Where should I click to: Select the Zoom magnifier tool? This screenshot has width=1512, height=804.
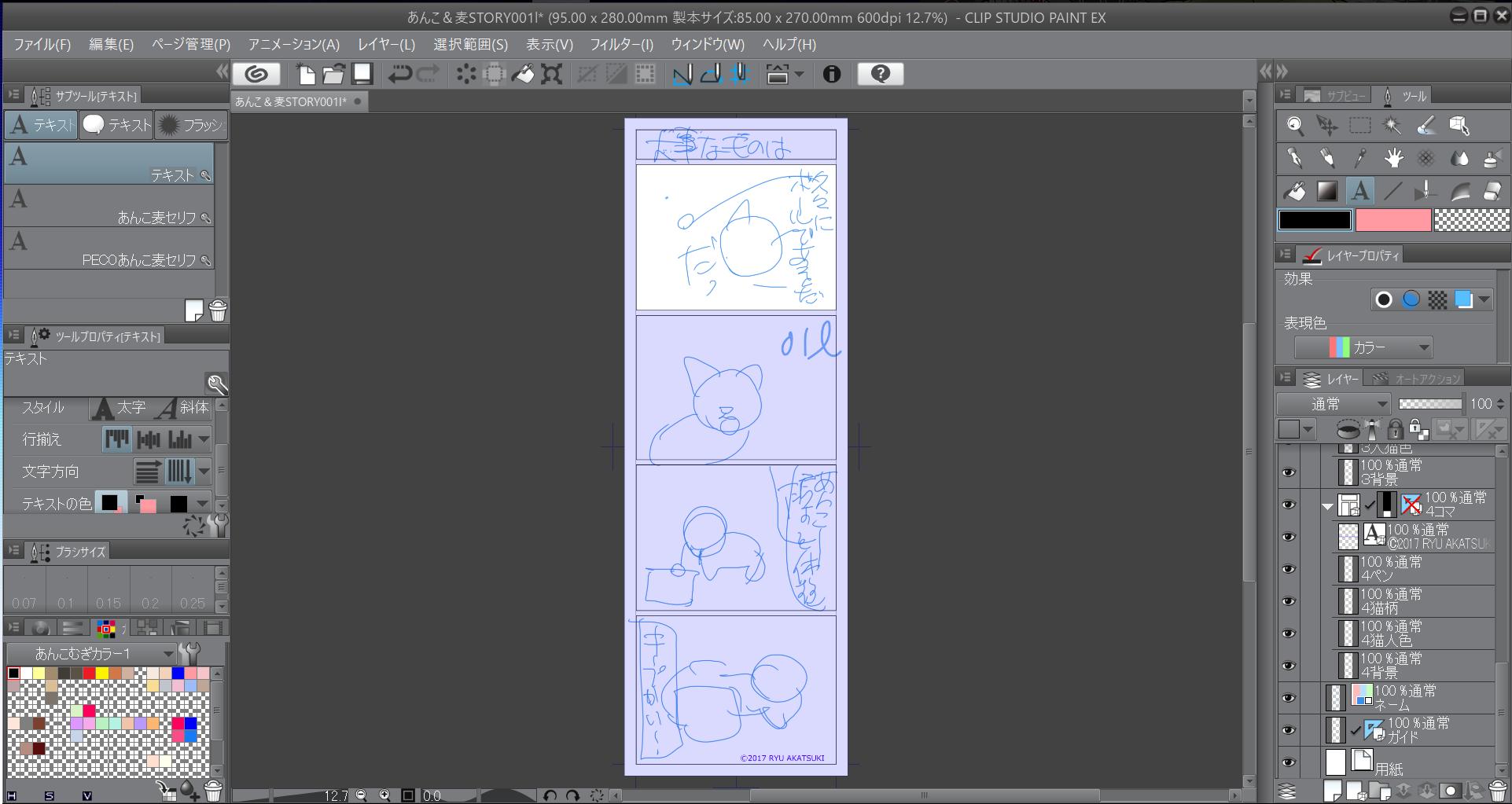click(x=1295, y=125)
